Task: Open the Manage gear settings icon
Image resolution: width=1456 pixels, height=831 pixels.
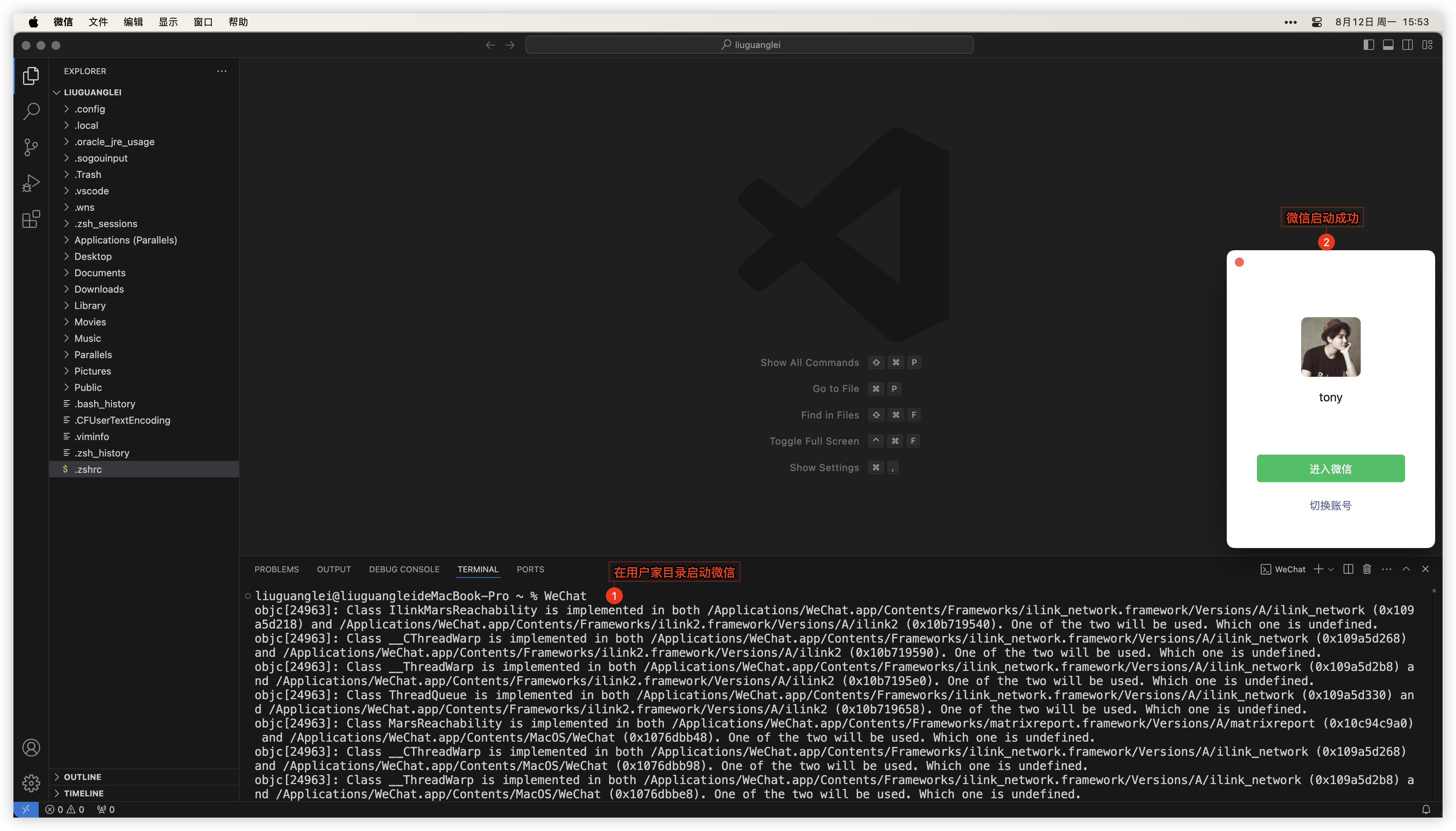Action: click(31, 783)
